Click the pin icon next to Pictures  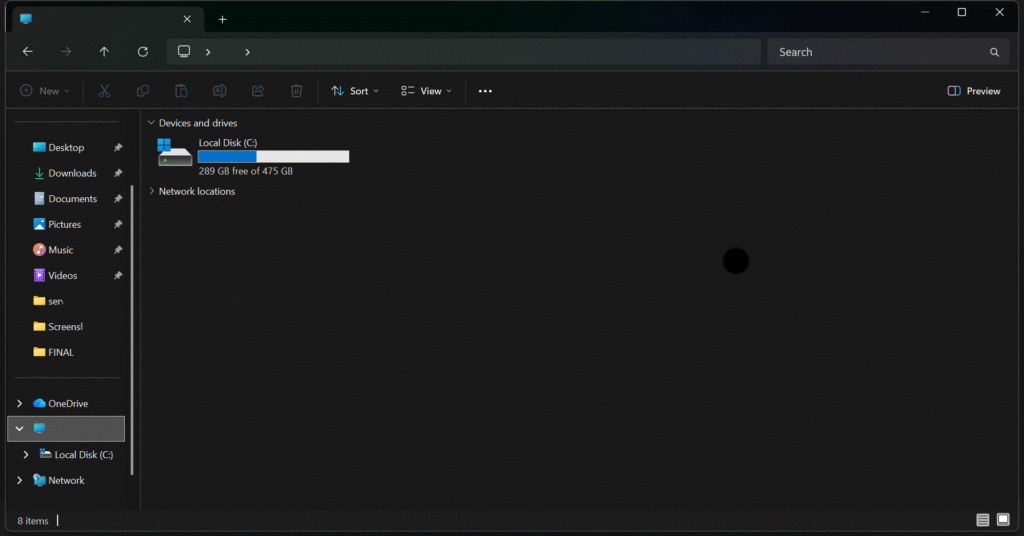coord(118,224)
